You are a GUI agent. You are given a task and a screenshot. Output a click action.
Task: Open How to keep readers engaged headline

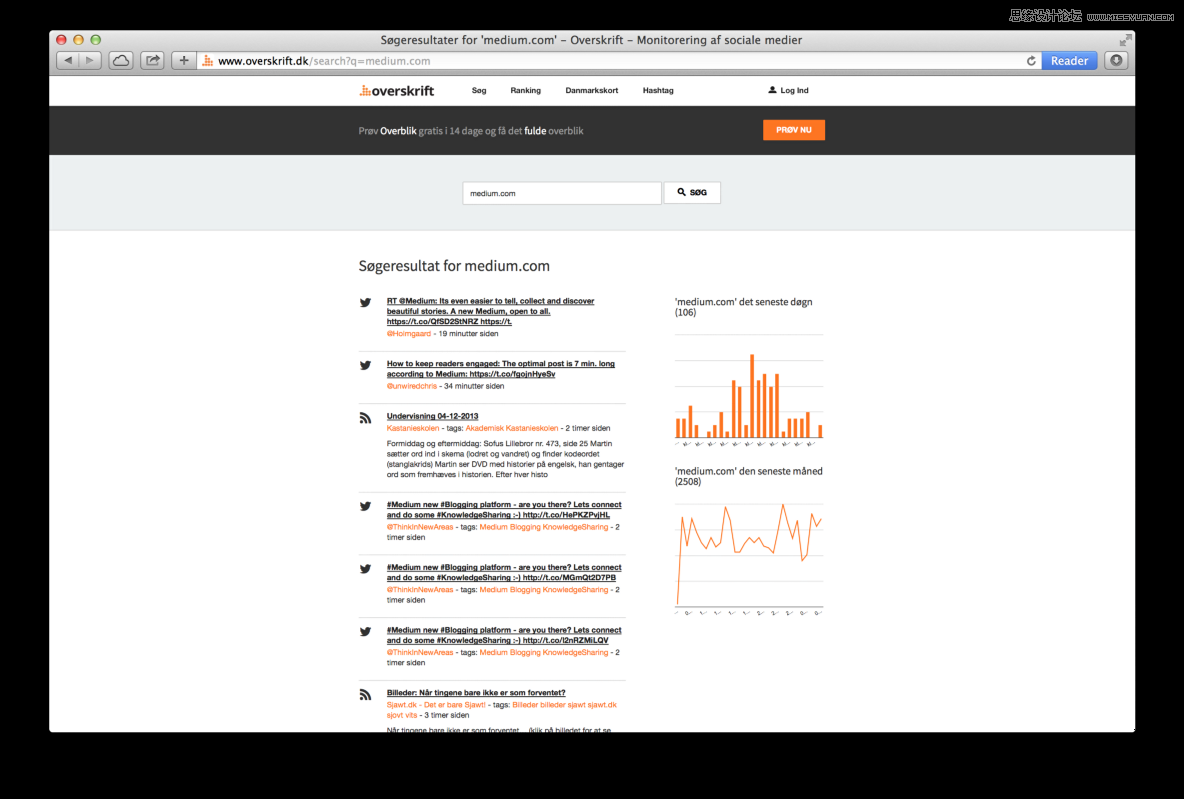click(x=501, y=369)
